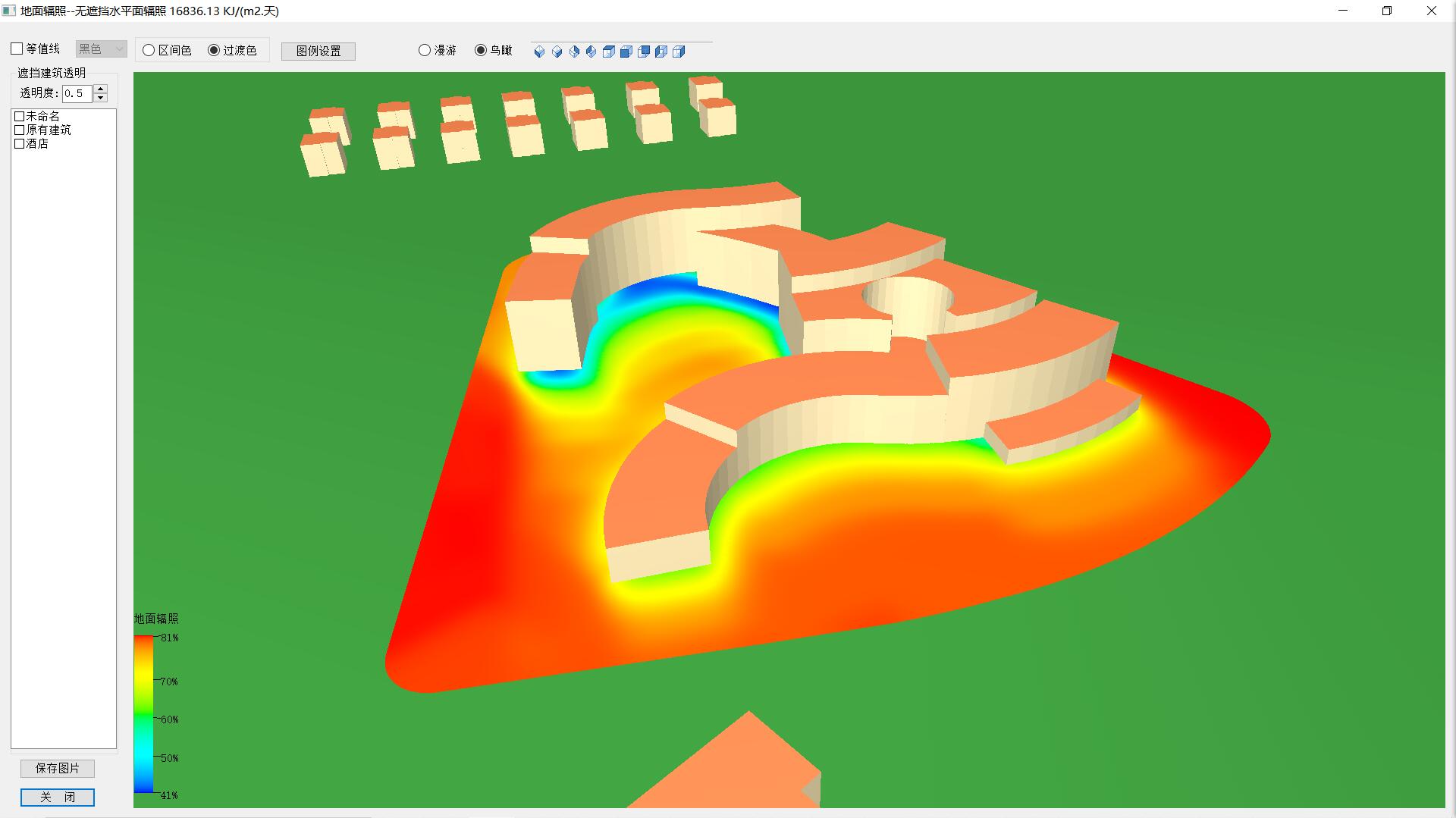
Task: Select the third isometric view cube icon
Action: pyautogui.click(x=574, y=52)
